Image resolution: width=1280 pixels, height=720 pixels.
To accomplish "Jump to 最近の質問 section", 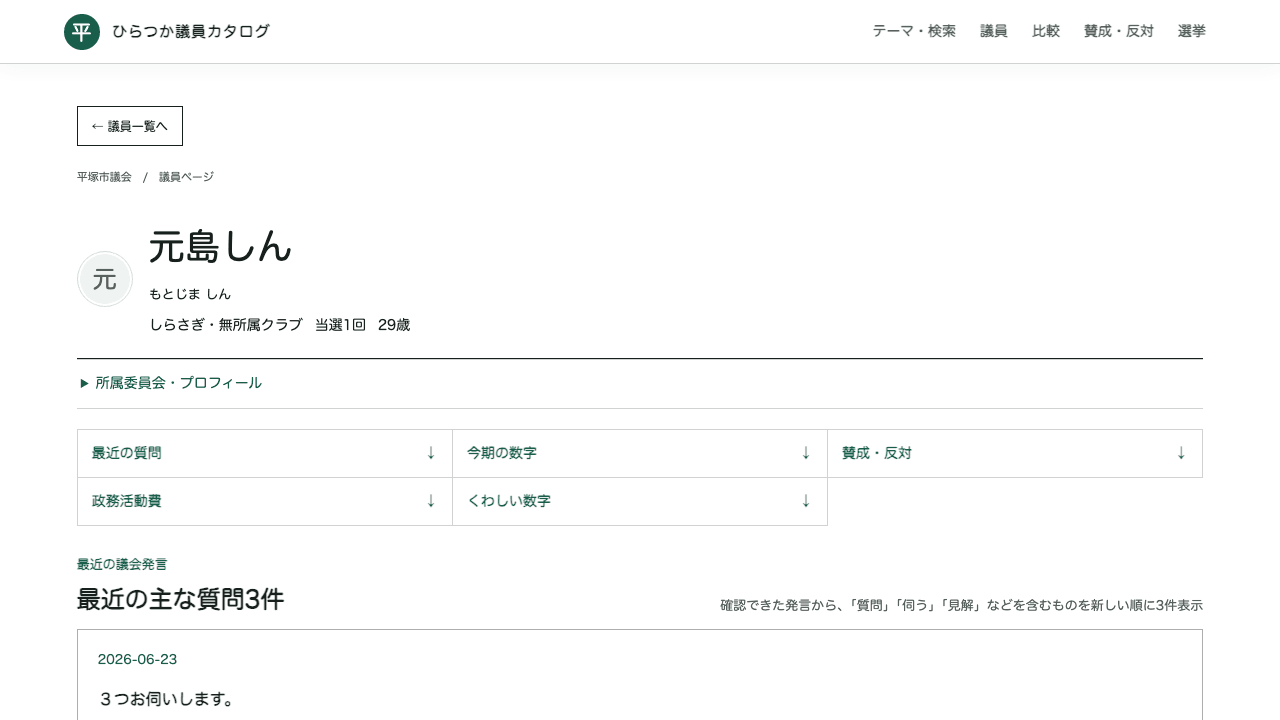I will click(265, 453).
